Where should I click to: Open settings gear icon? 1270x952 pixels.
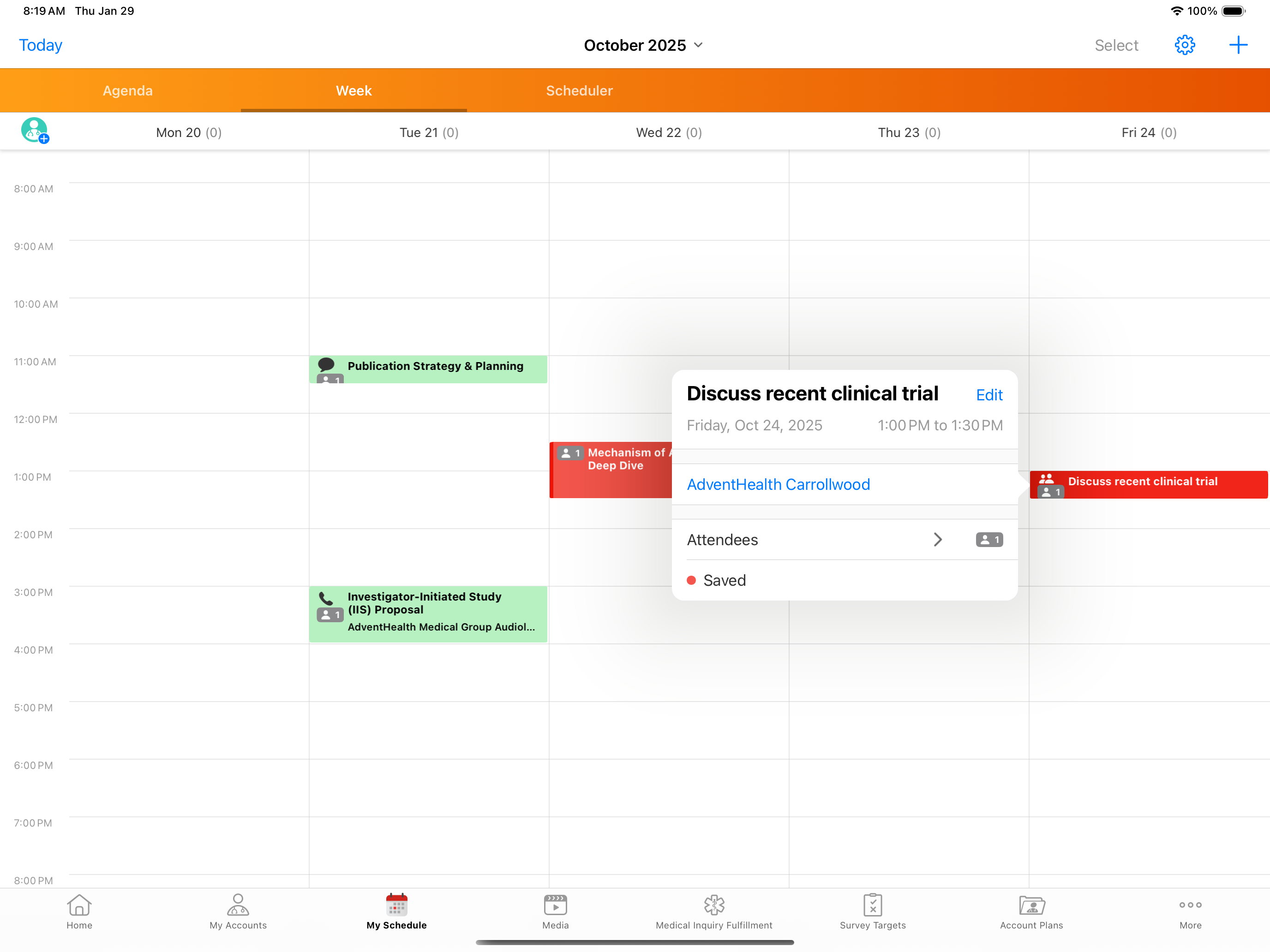(x=1185, y=45)
